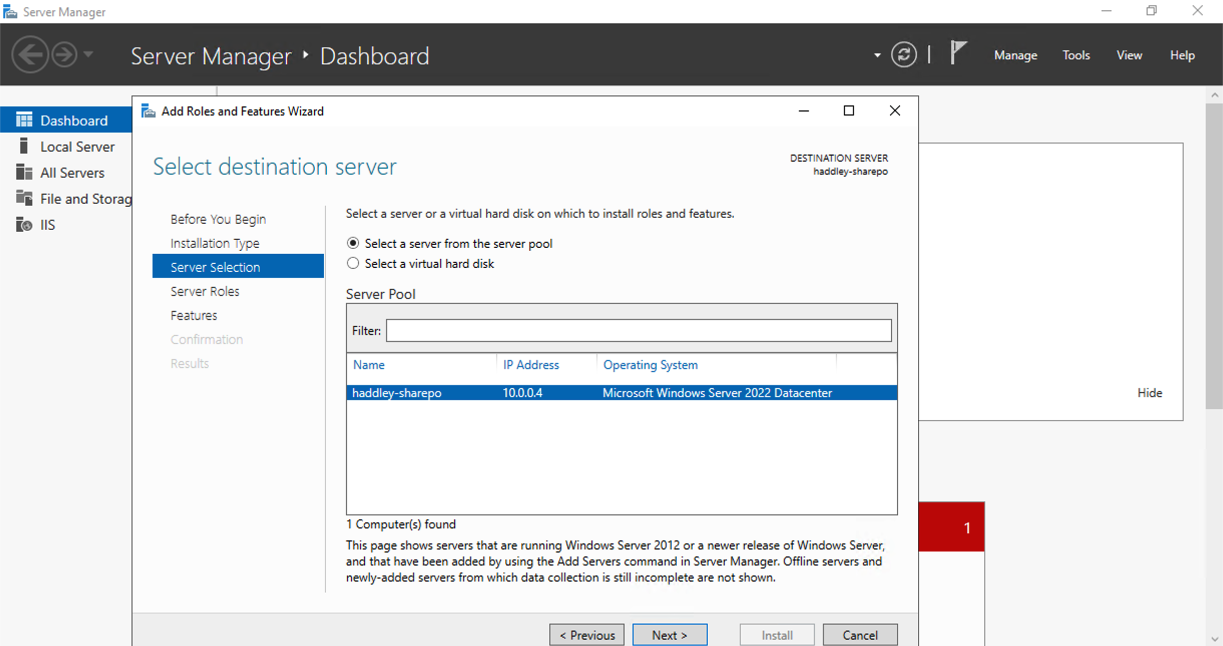
Task: Open the navigation history dropdown arrow
Action: (88, 54)
